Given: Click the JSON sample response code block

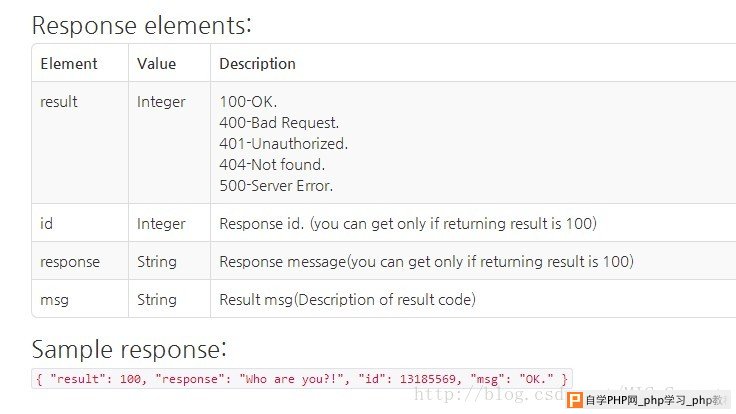Looking at the screenshot, I should pos(302,379).
